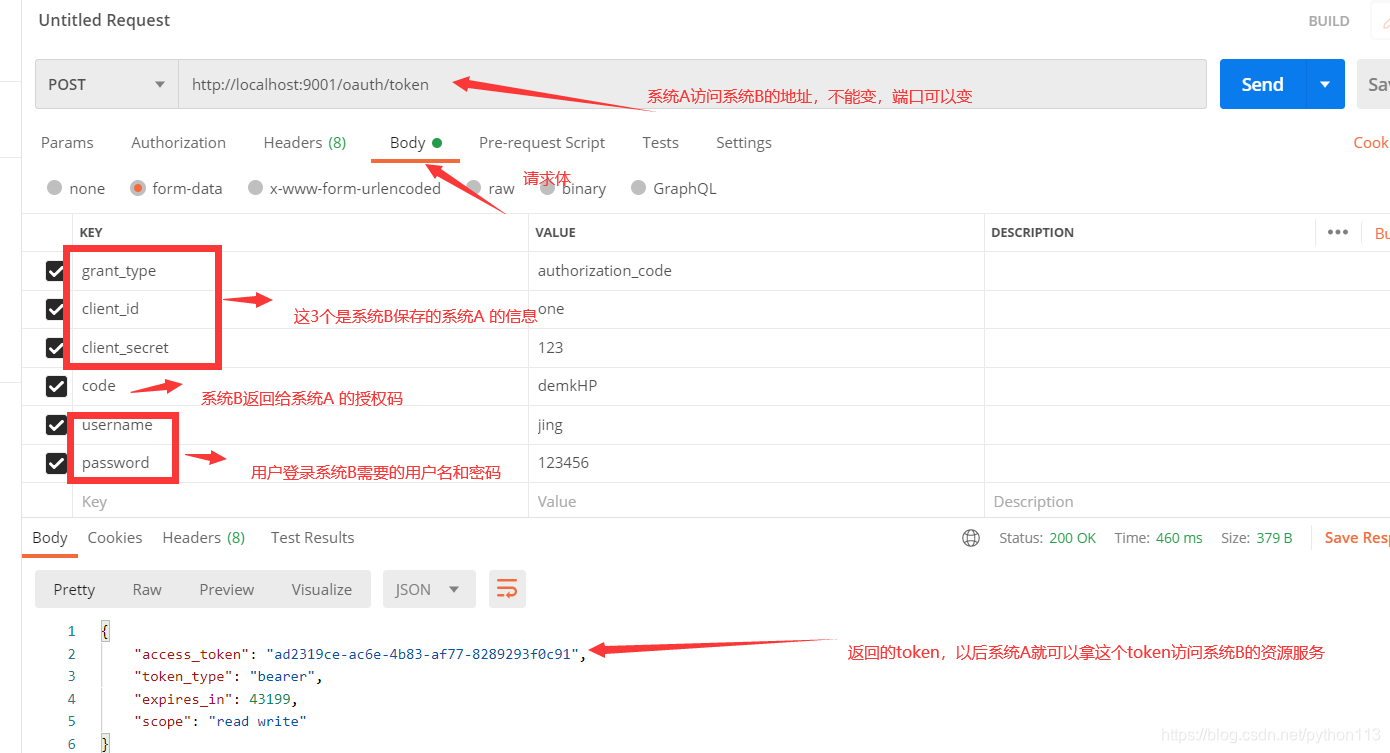
Task: Select x-www-form-urlencoded body type
Action: [256, 188]
